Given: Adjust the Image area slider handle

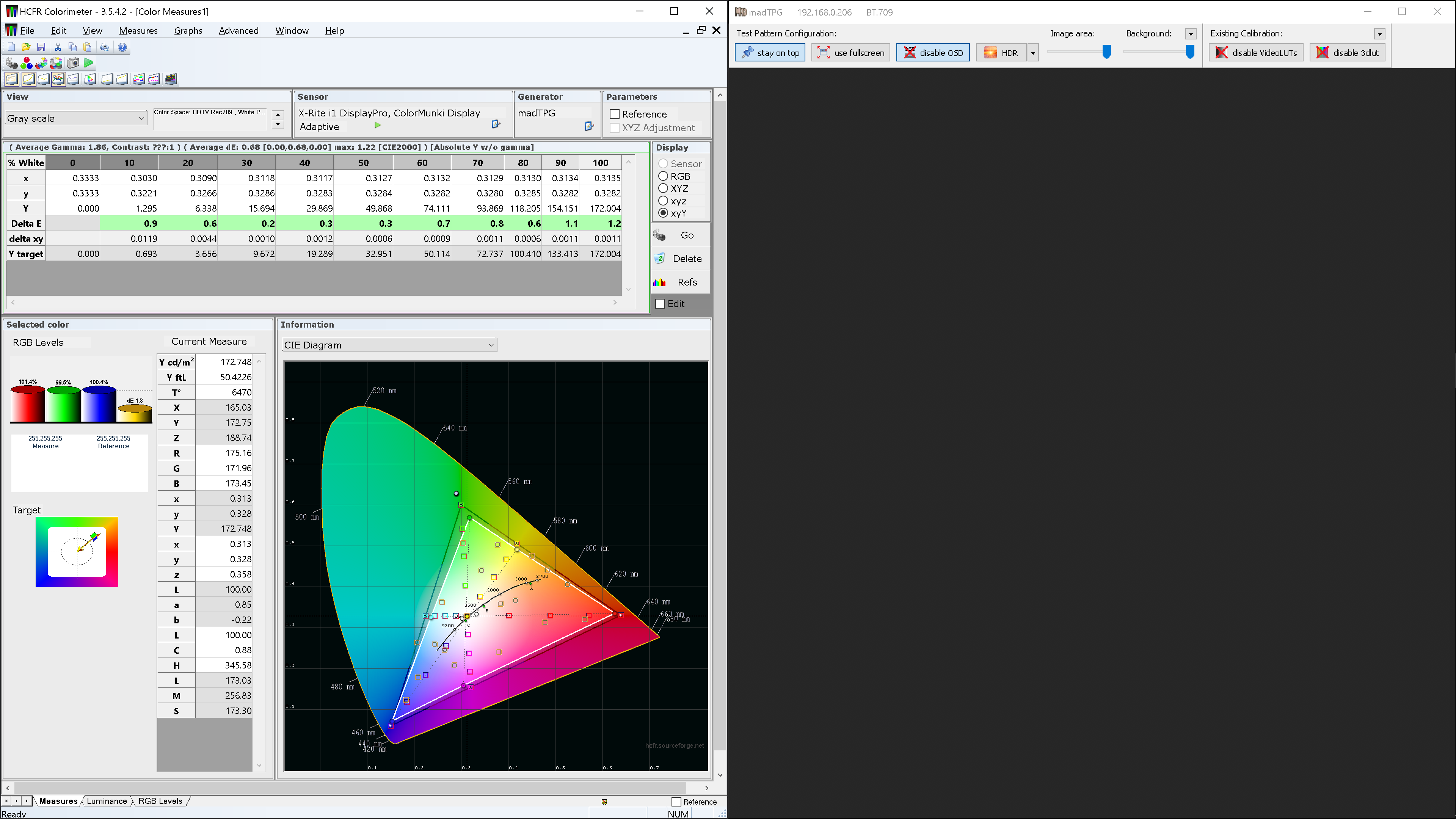Looking at the screenshot, I should [x=1107, y=52].
